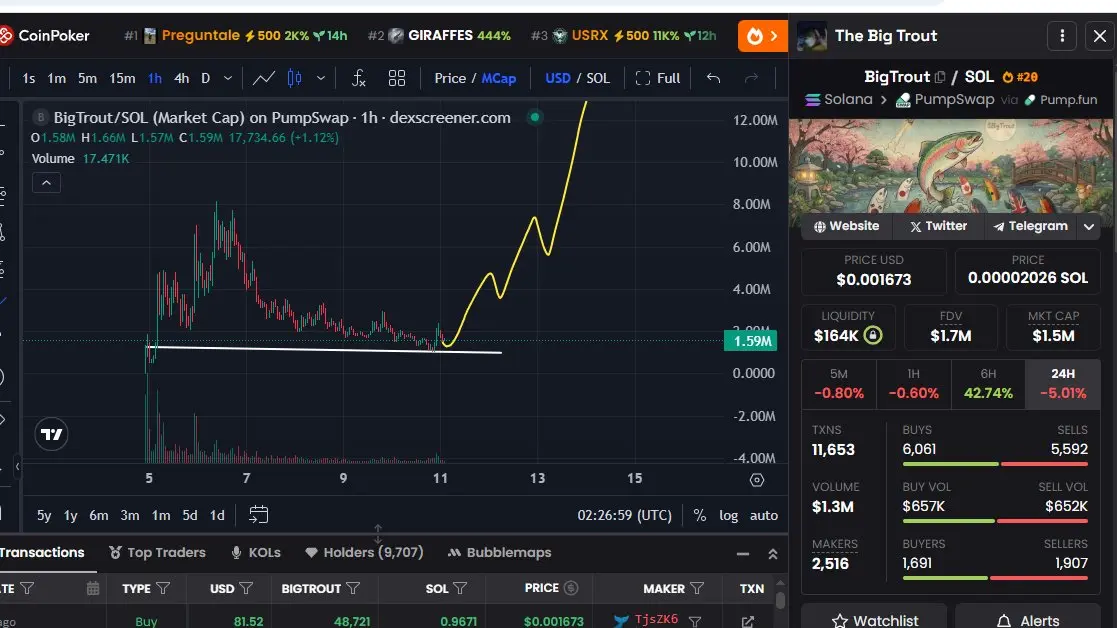Filter transactions by TYPE
This screenshot has width=1117, height=628.
163,588
